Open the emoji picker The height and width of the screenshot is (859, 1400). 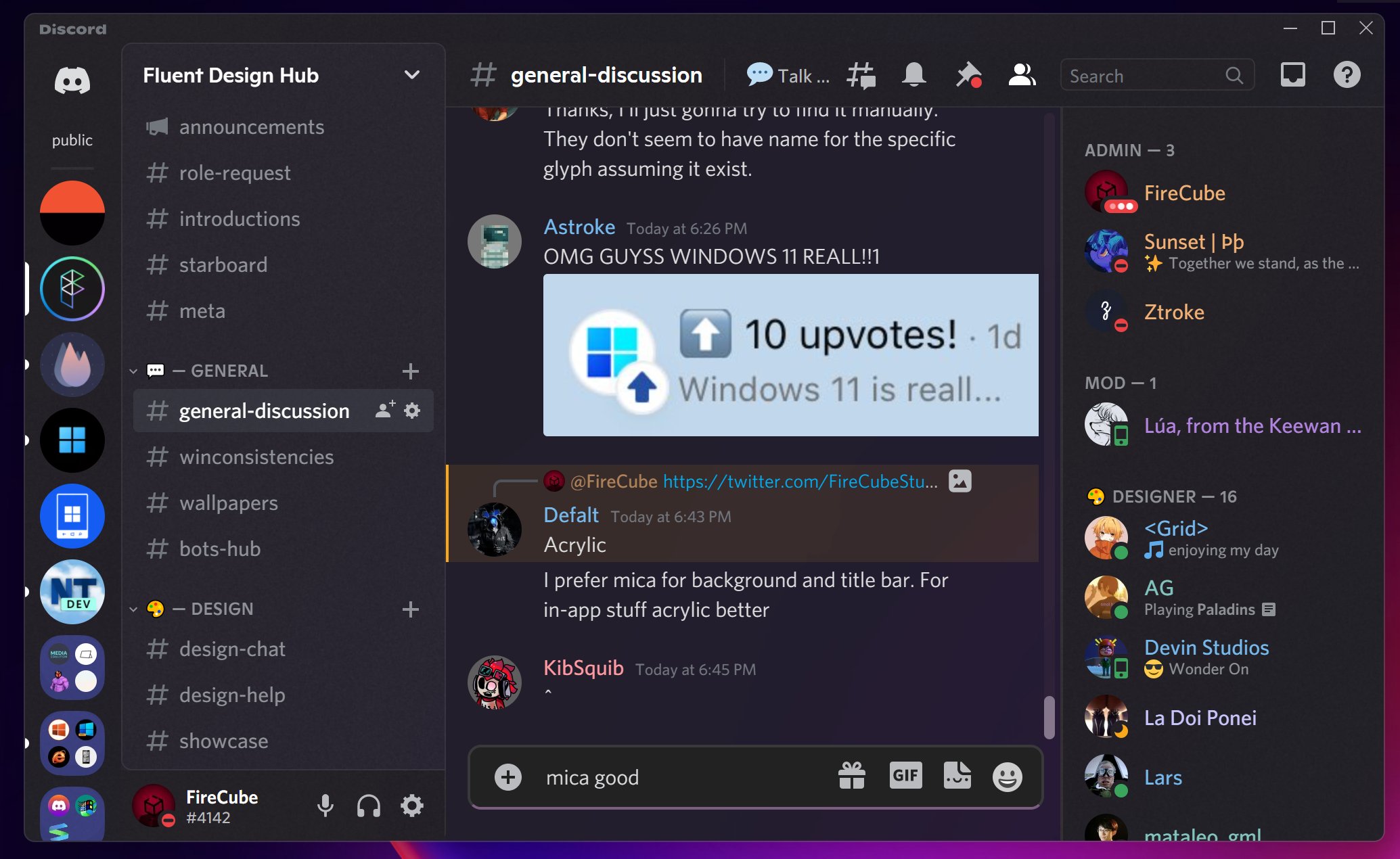pos(1007,776)
